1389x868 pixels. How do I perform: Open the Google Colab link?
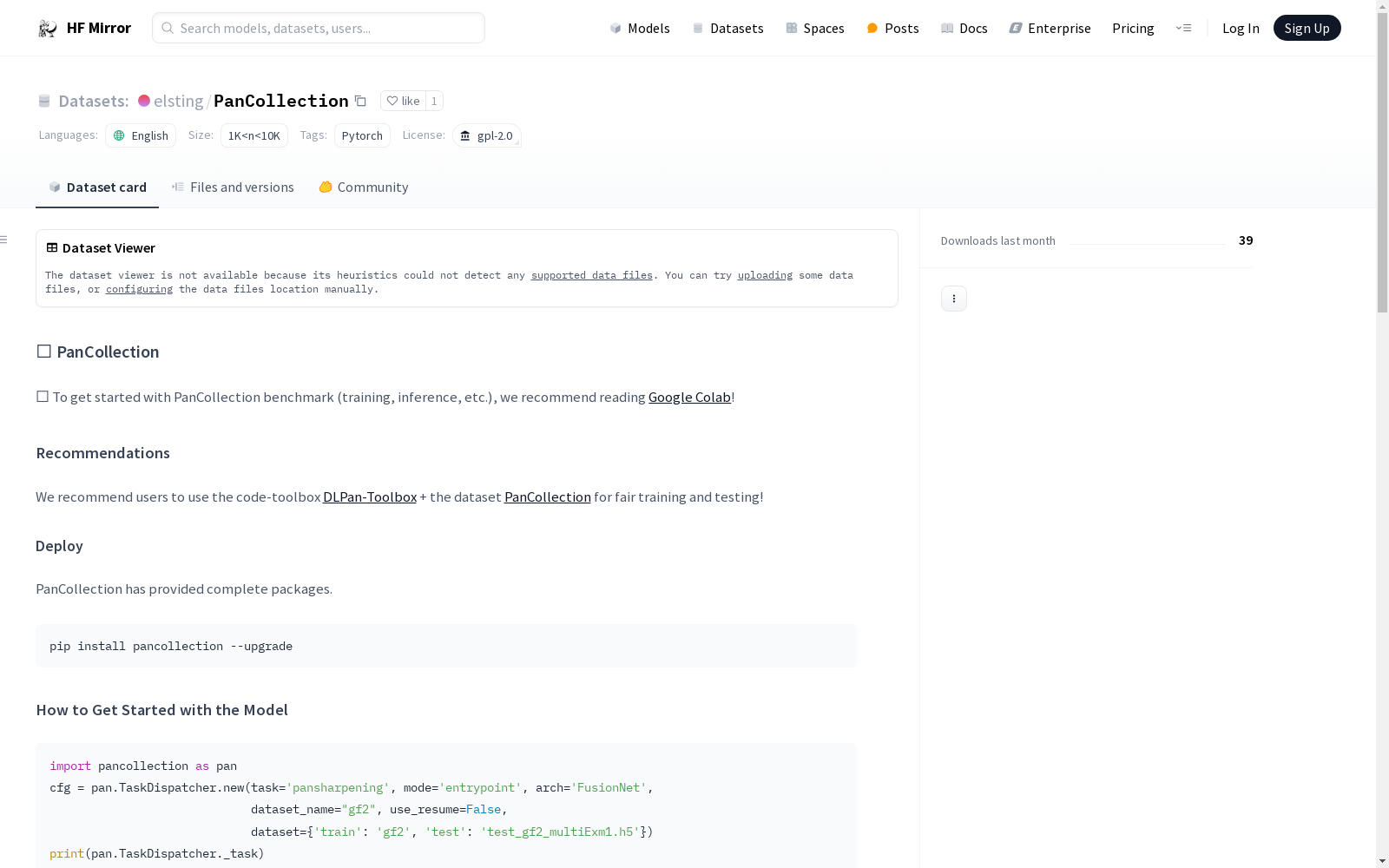[x=689, y=397]
